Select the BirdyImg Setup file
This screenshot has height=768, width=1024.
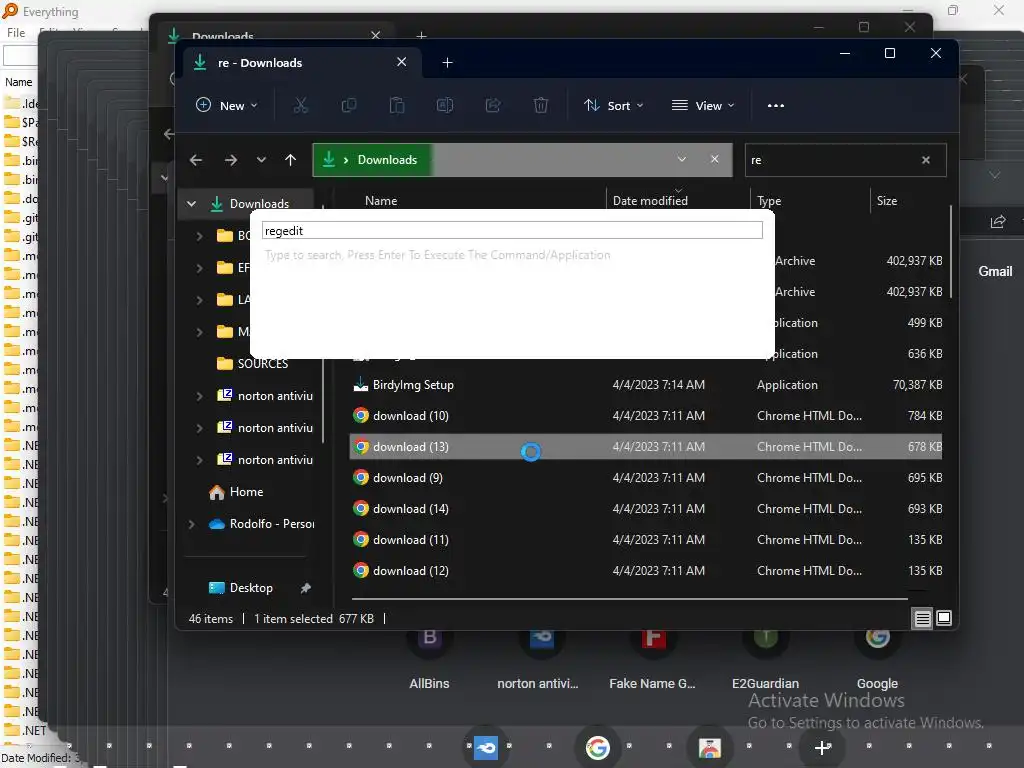645,385
